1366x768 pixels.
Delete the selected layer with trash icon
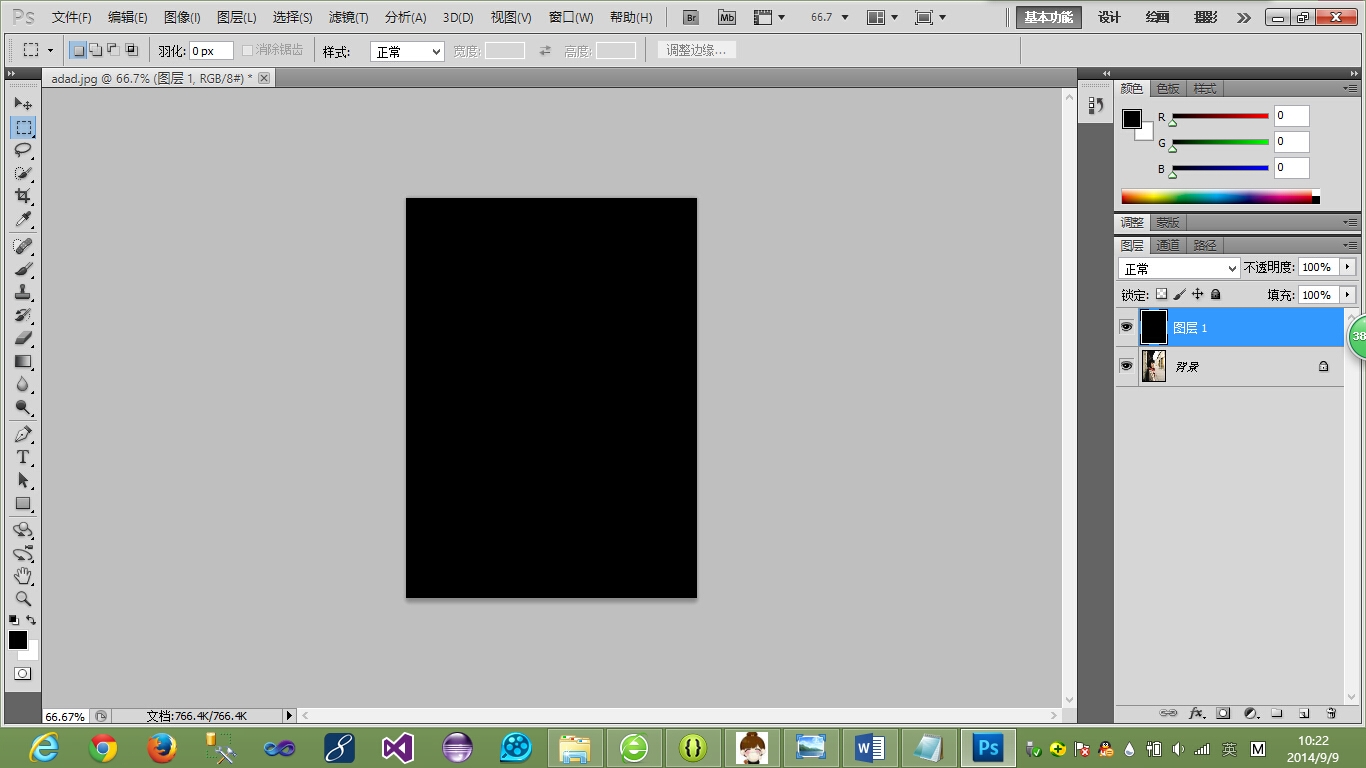(1331, 713)
